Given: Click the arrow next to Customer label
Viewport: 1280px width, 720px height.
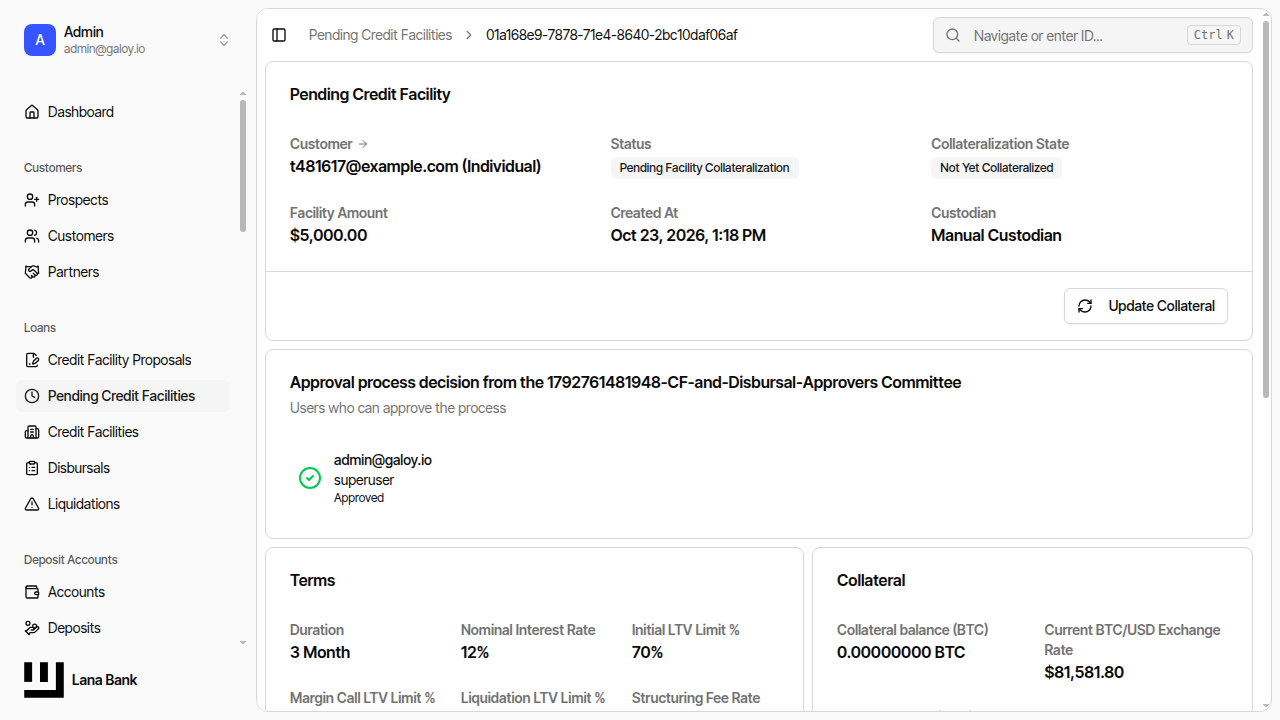Looking at the screenshot, I should 363,144.
